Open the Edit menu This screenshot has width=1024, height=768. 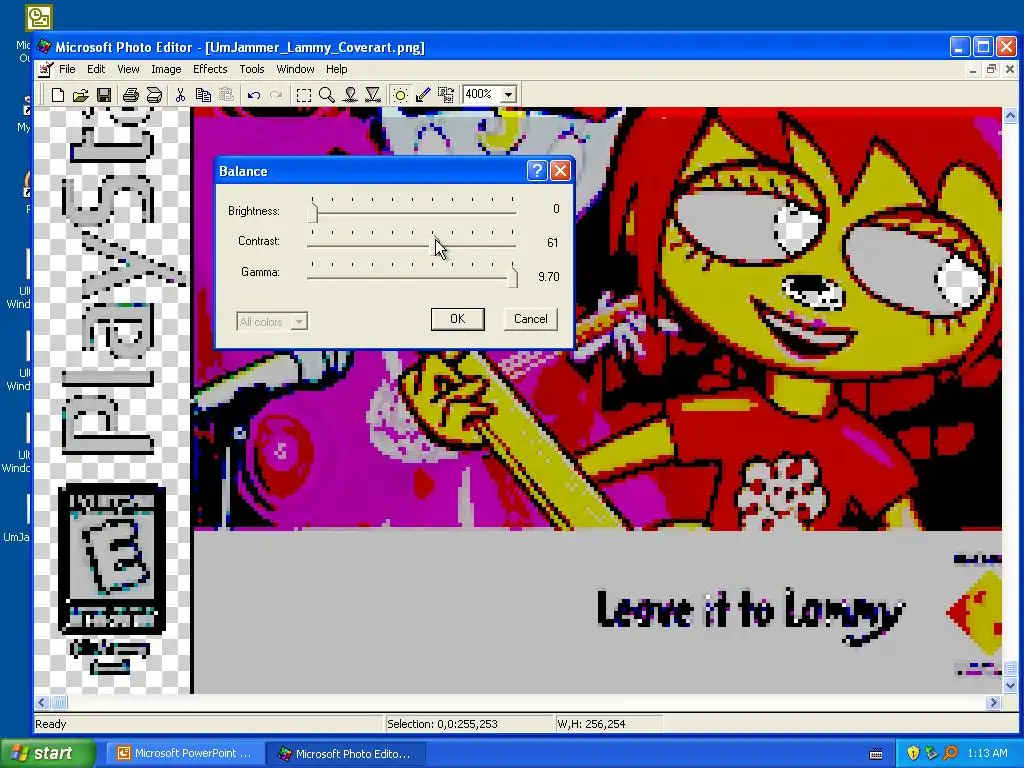pyautogui.click(x=96, y=69)
